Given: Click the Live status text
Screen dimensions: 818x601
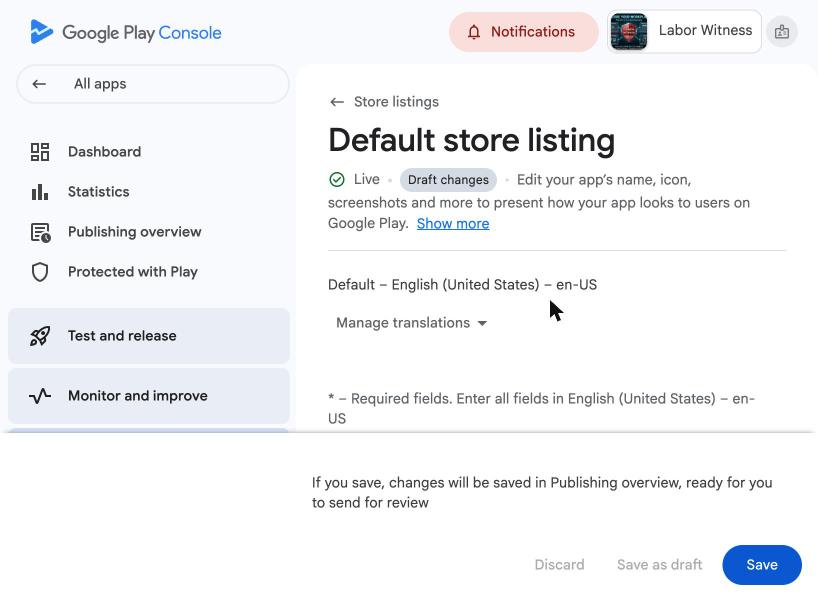Looking at the screenshot, I should (367, 179).
